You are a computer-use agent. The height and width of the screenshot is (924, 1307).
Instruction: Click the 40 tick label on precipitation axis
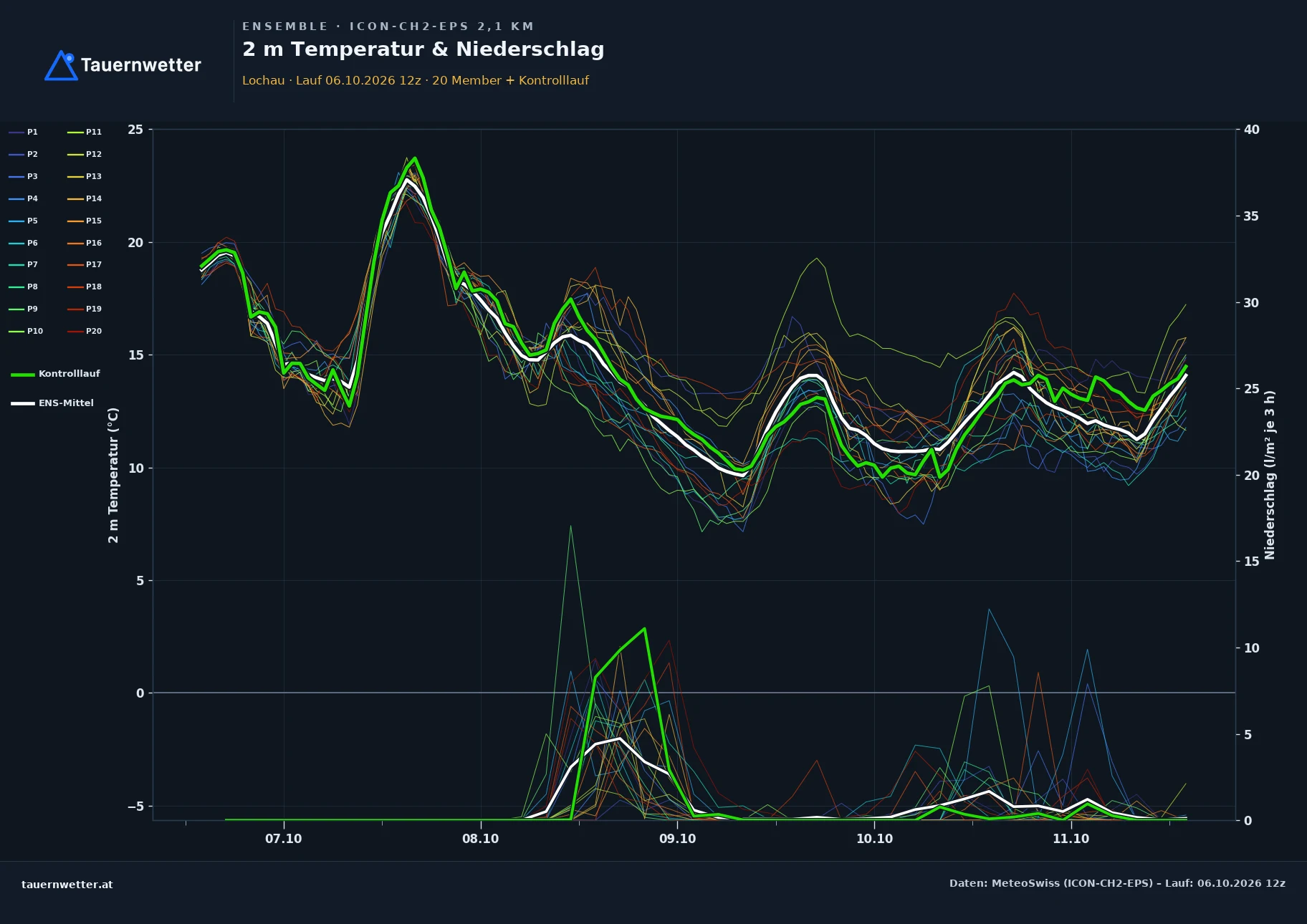point(1252,130)
